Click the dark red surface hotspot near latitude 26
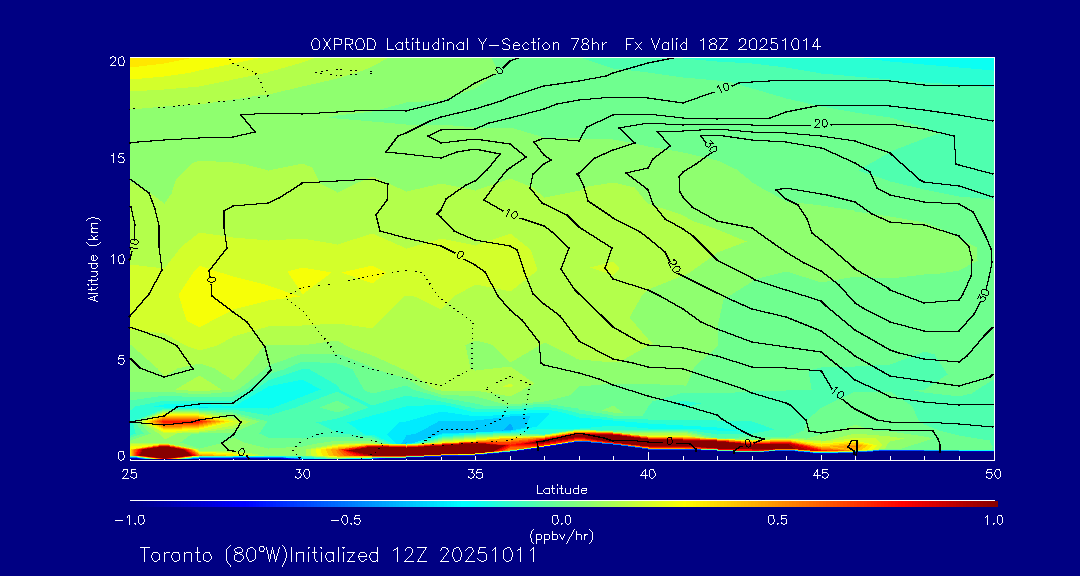The height and width of the screenshot is (576, 1080). (165, 452)
